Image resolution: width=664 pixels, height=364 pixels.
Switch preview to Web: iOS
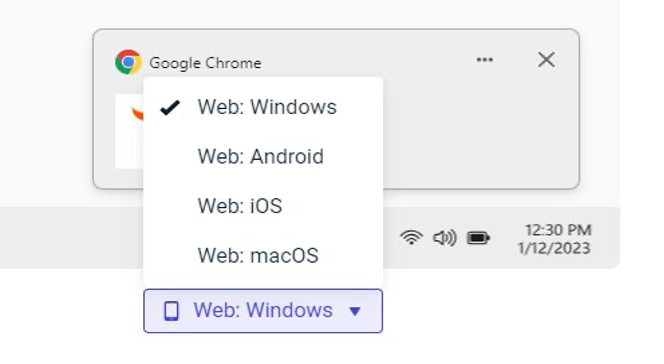263,206
